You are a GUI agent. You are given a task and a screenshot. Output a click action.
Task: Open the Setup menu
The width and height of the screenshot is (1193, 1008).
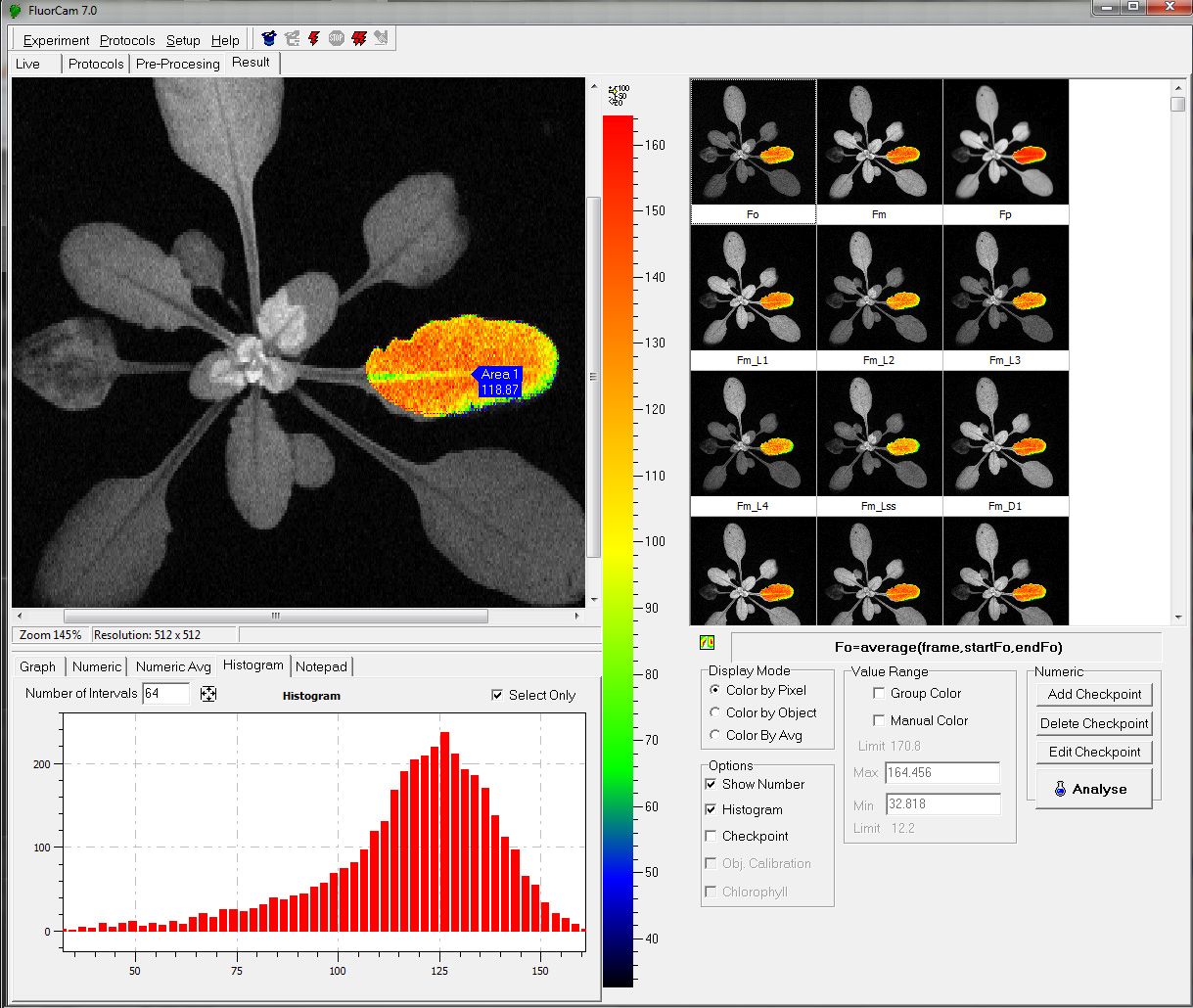183,40
